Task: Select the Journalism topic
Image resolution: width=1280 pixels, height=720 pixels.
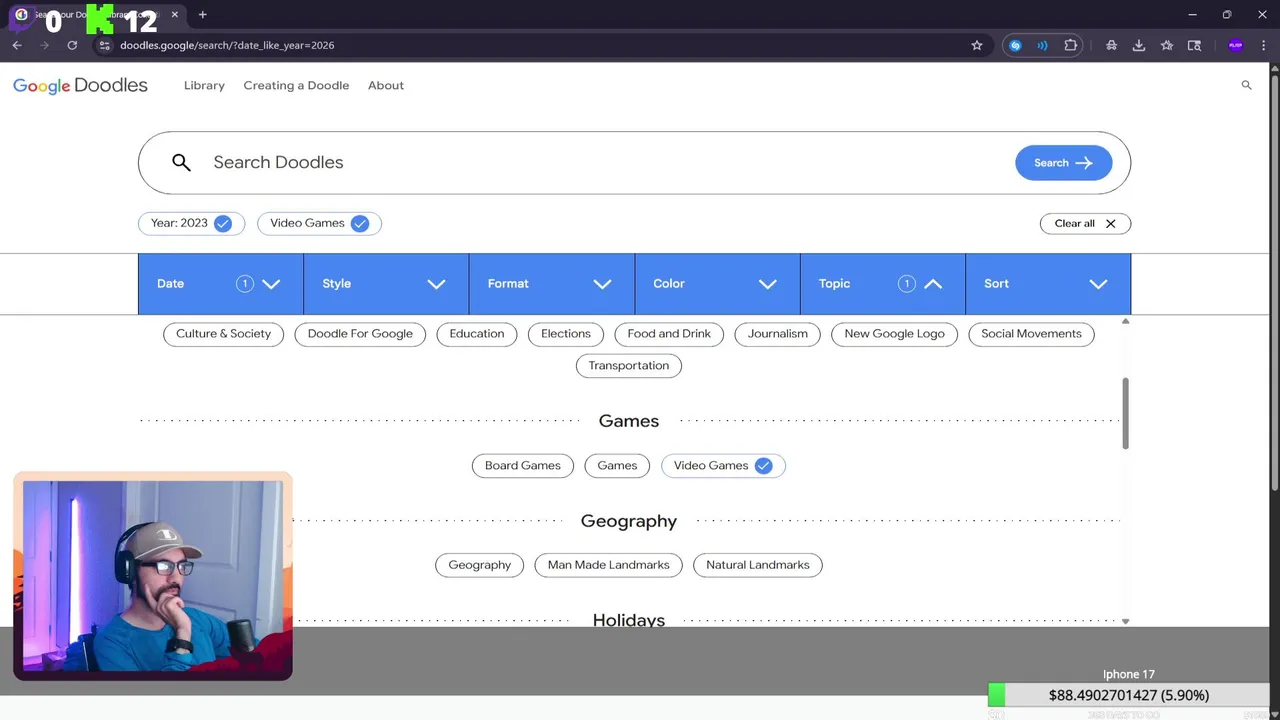Action: click(777, 334)
